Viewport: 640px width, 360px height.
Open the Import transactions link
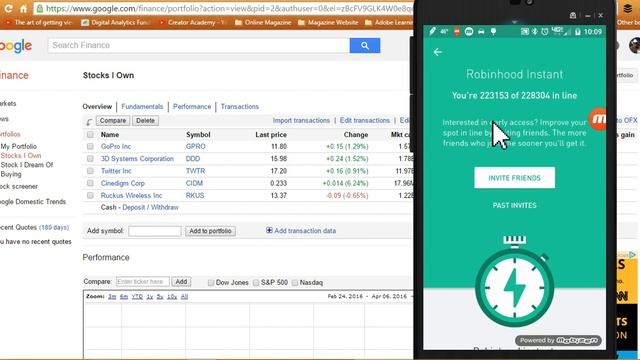301,120
